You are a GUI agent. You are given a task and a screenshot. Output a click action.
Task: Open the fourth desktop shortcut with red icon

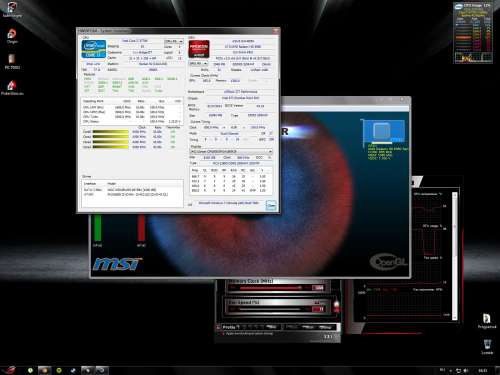[x=12, y=88]
